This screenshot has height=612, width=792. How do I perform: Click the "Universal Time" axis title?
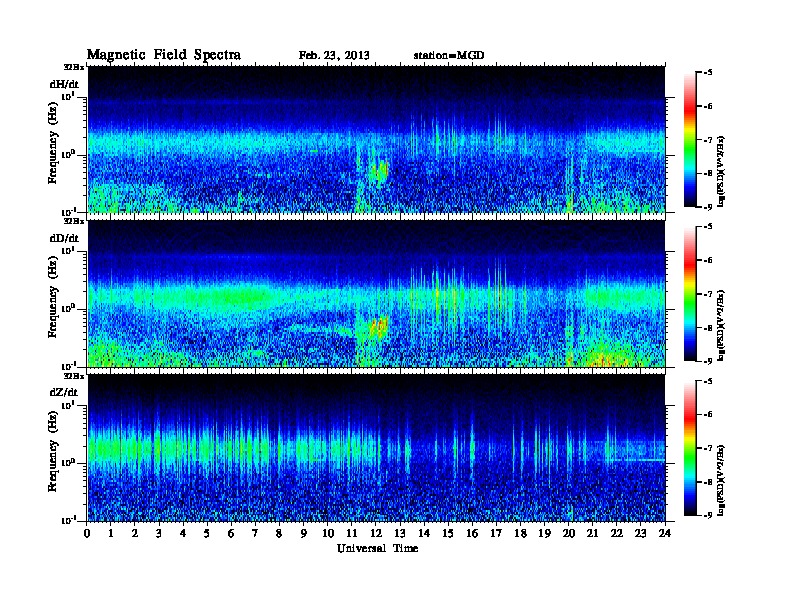coord(377,548)
